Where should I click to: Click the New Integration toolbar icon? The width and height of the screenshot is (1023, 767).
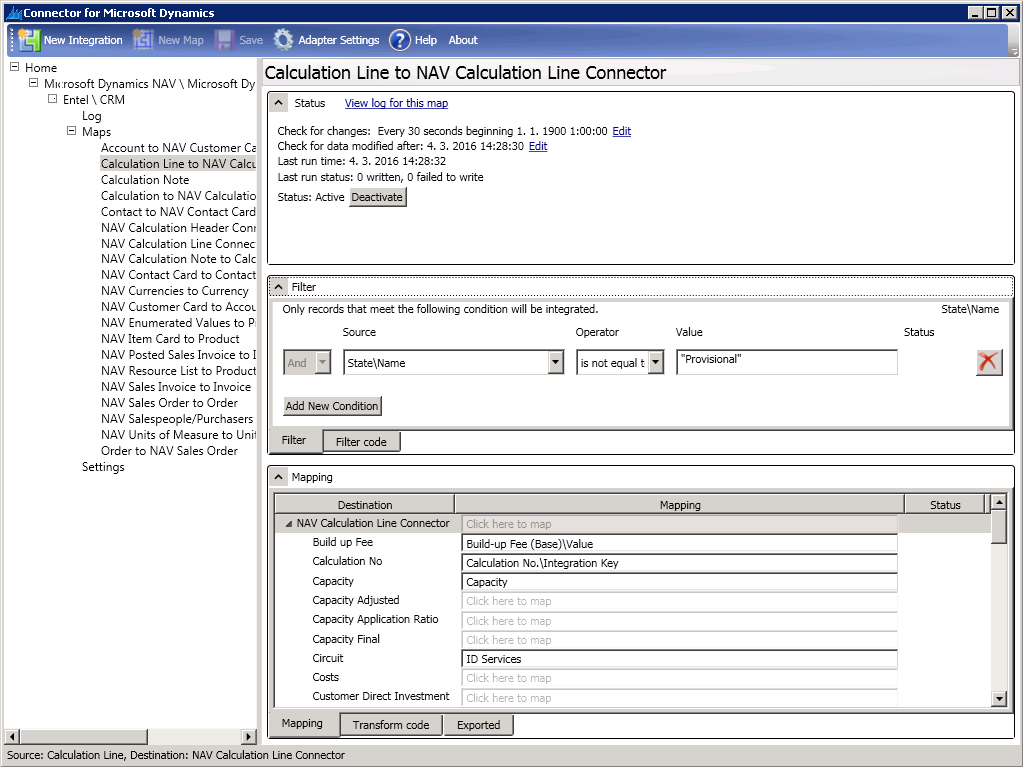point(29,40)
